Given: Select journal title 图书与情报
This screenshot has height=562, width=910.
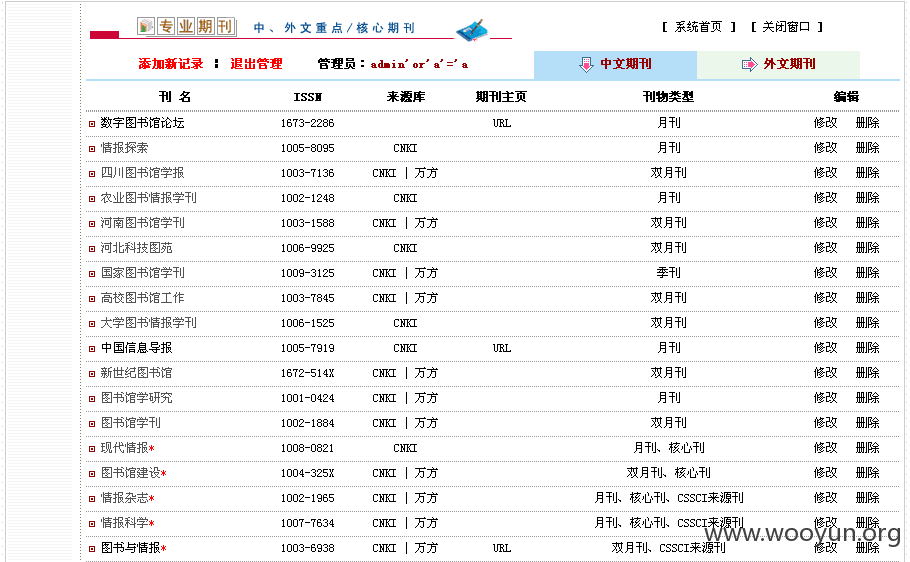Looking at the screenshot, I should 131,547.
